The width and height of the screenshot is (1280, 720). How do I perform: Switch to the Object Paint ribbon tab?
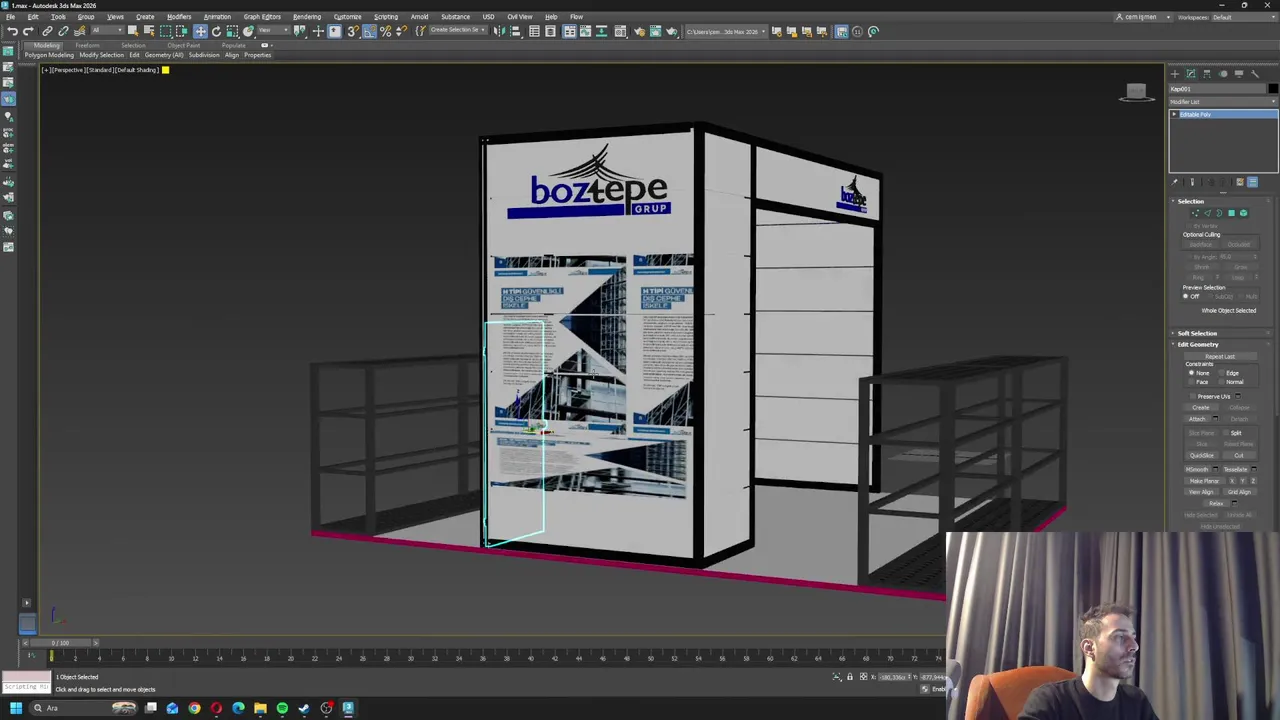[183, 45]
